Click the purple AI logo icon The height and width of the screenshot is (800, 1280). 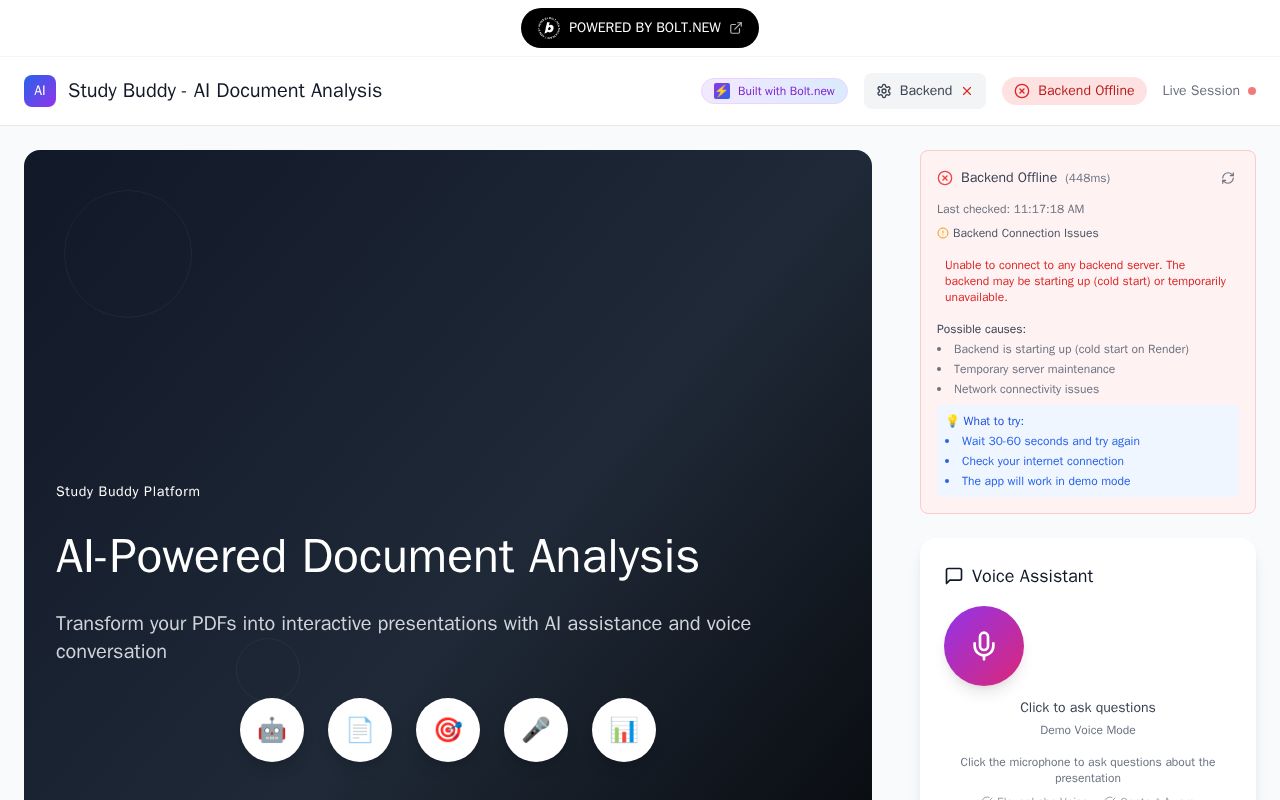(x=40, y=91)
